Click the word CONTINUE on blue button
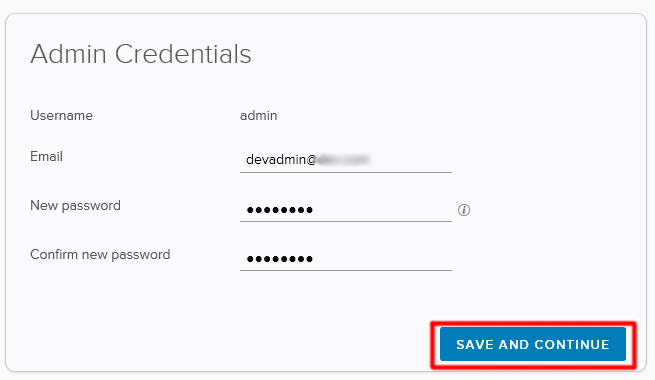655x380 pixels. [571, 345]
